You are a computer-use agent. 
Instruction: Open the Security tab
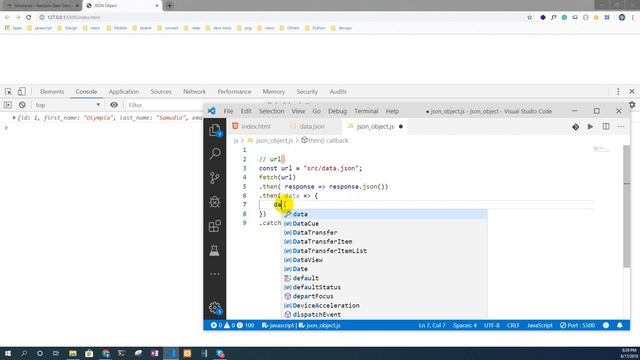click(x=307, y=91)
